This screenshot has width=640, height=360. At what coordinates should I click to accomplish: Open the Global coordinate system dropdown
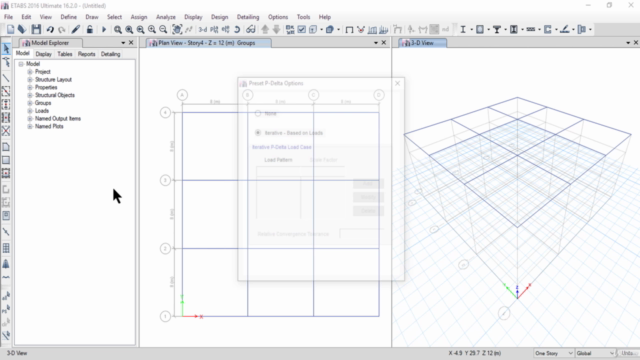coord(595,353)
